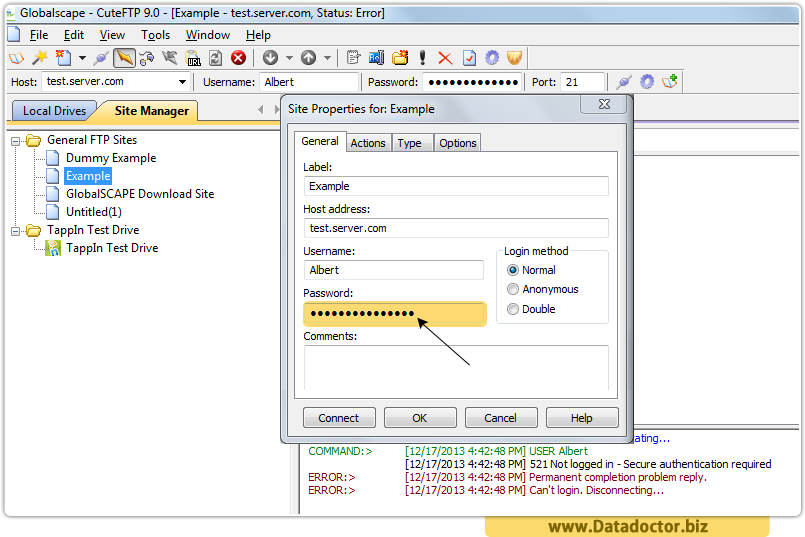
Task: Click the gold shield icon
Action: pyautogui.click(x=514, y=58)
